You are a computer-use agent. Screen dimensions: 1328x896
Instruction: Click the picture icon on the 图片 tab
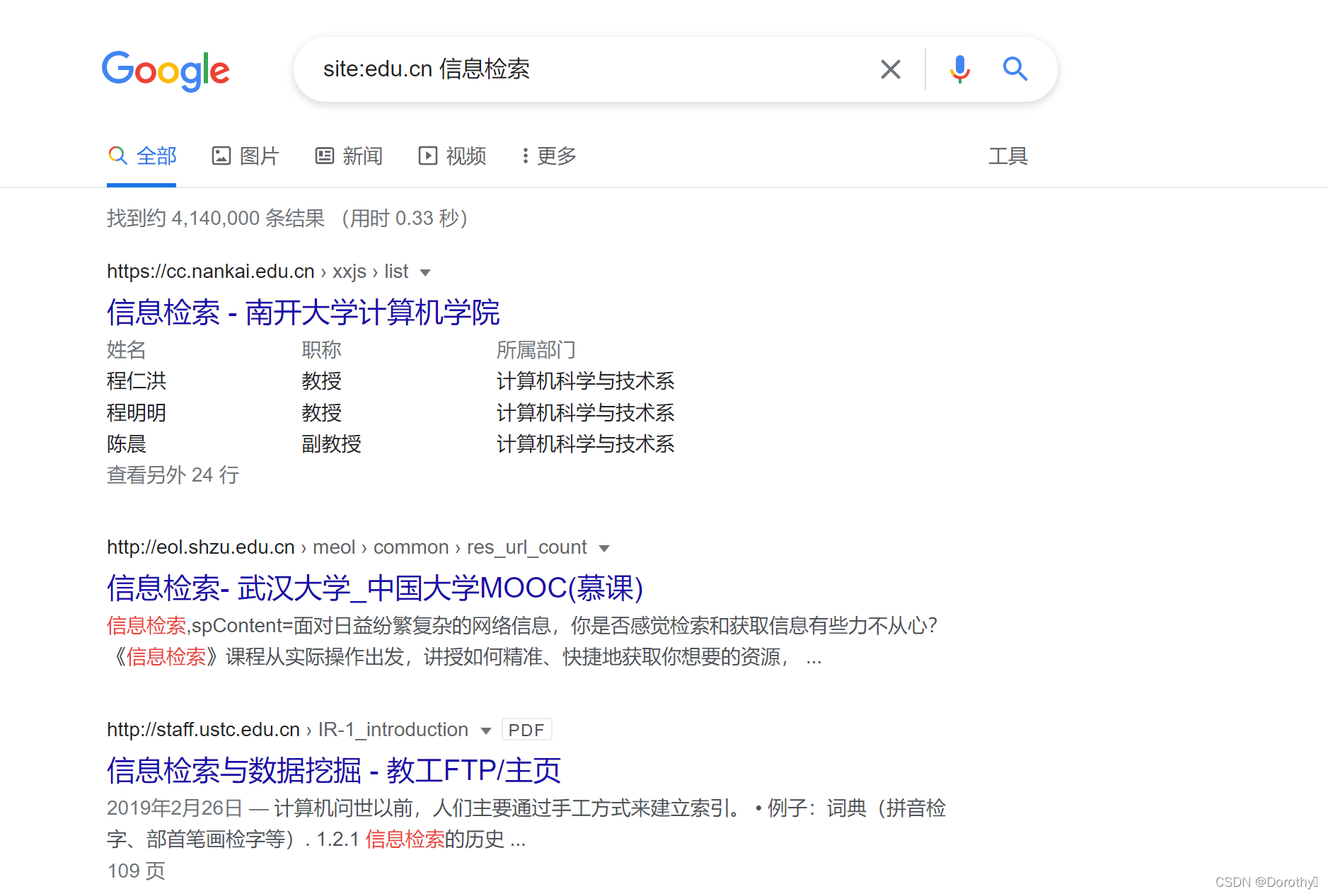221,156
